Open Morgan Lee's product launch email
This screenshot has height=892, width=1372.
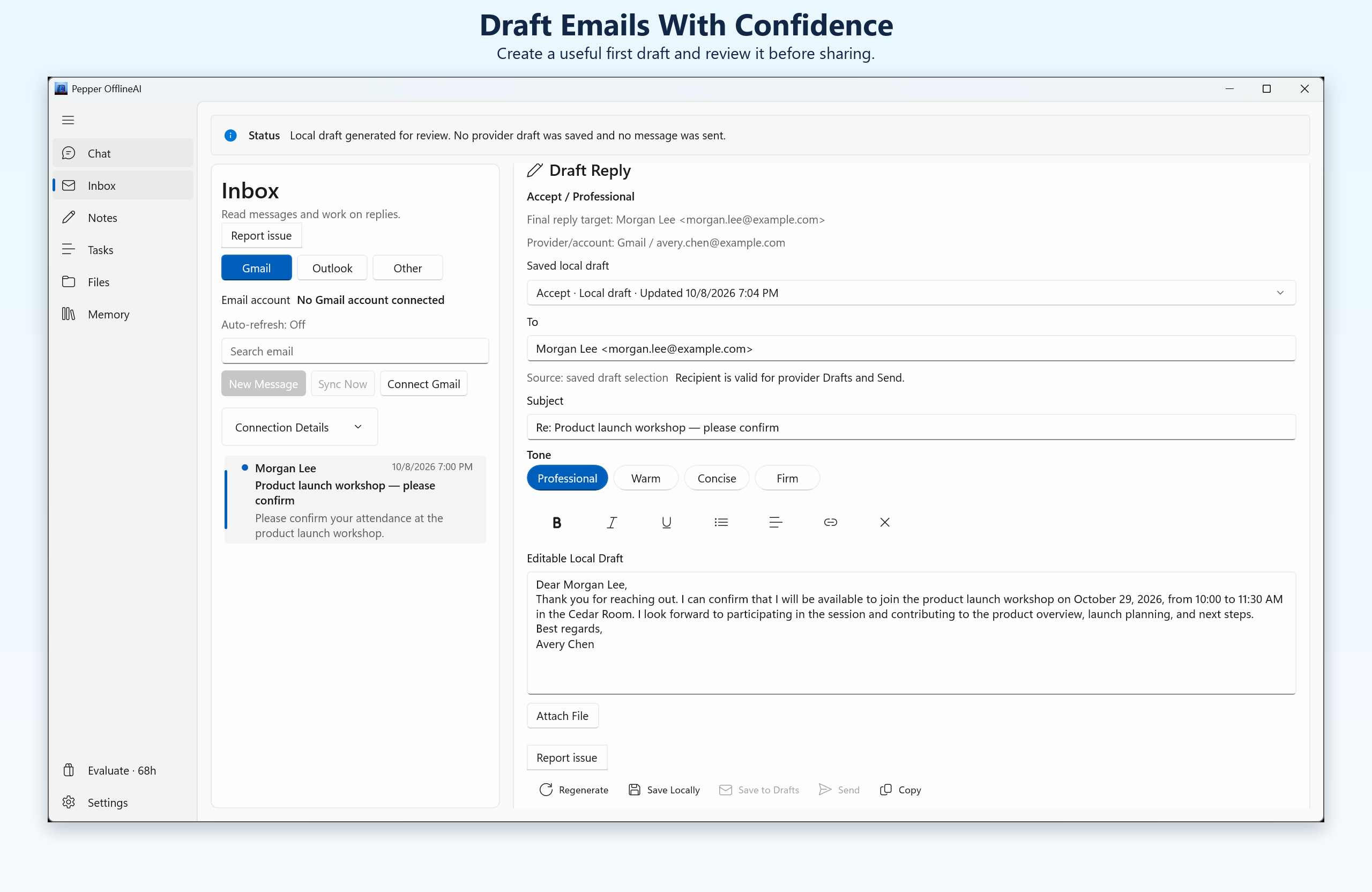click(355, 500)
